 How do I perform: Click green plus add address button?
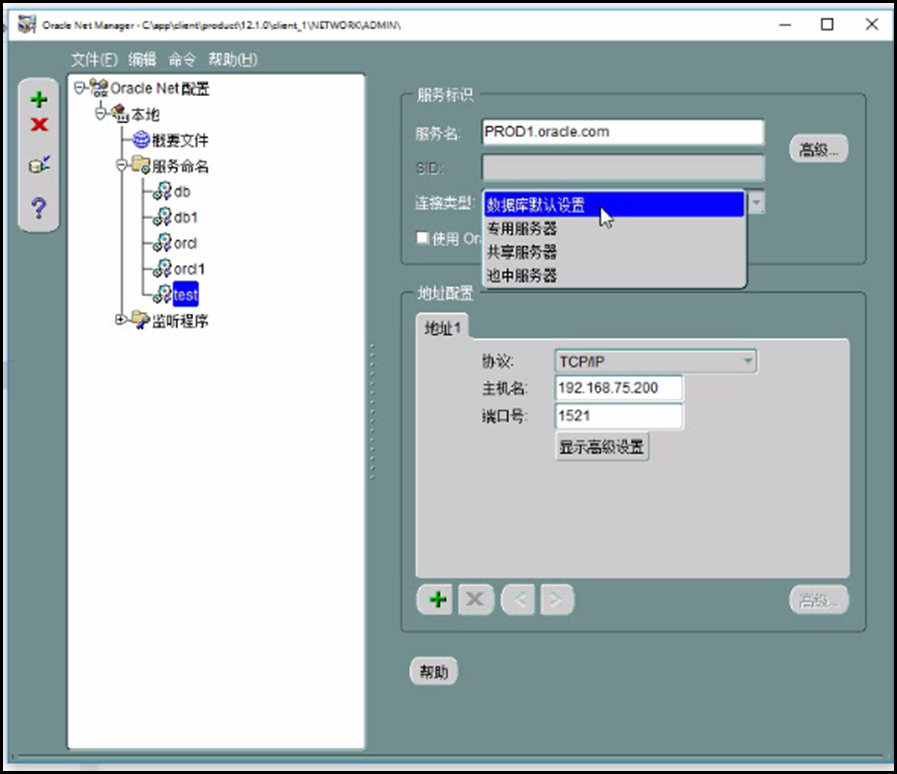point(437,600)
